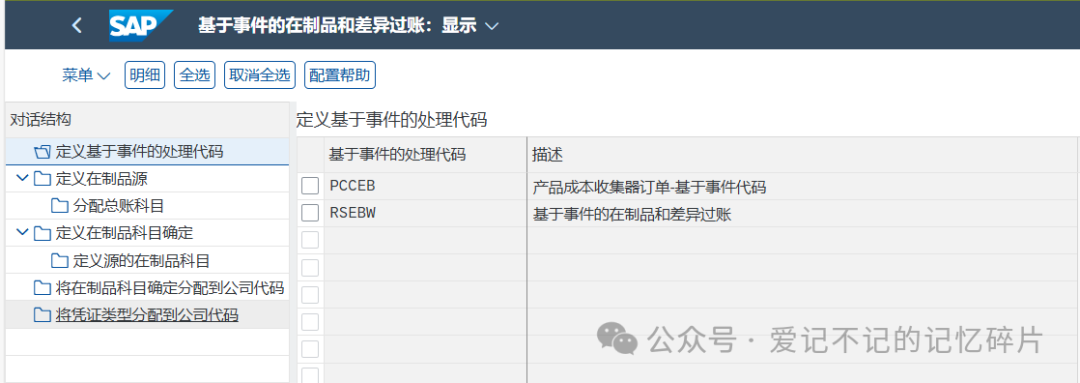This screenshot has height=383, width=1080.
Task: Select the 定义基于事件的处理代码 tree node
Action: [x=139, y=152]
